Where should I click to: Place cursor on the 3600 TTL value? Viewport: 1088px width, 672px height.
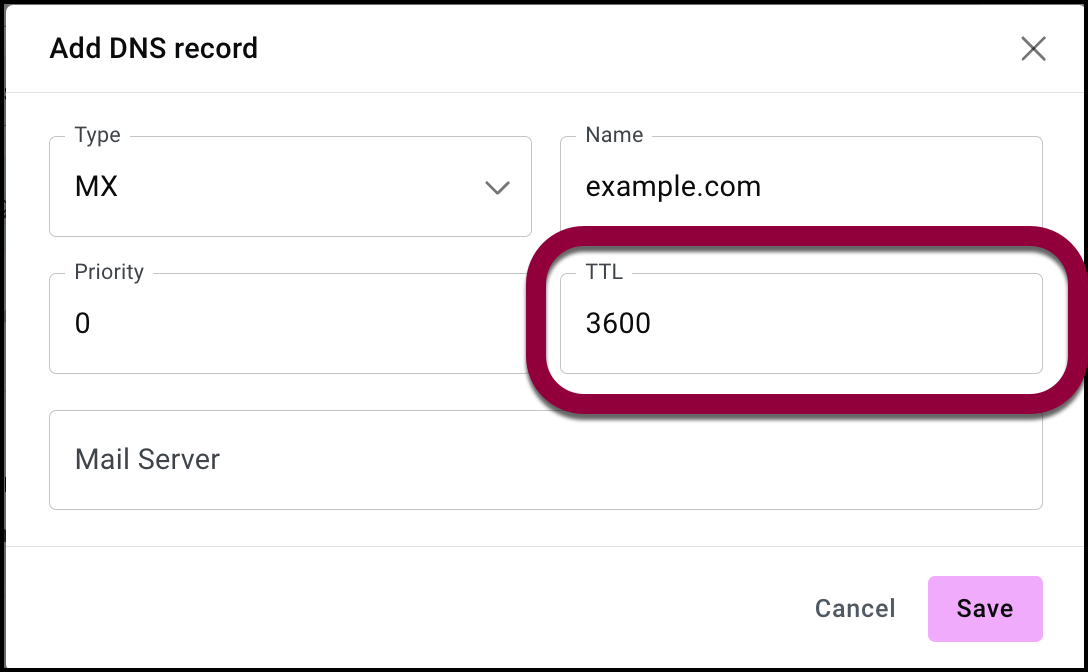pyautogui.click(x=618, y=324)
